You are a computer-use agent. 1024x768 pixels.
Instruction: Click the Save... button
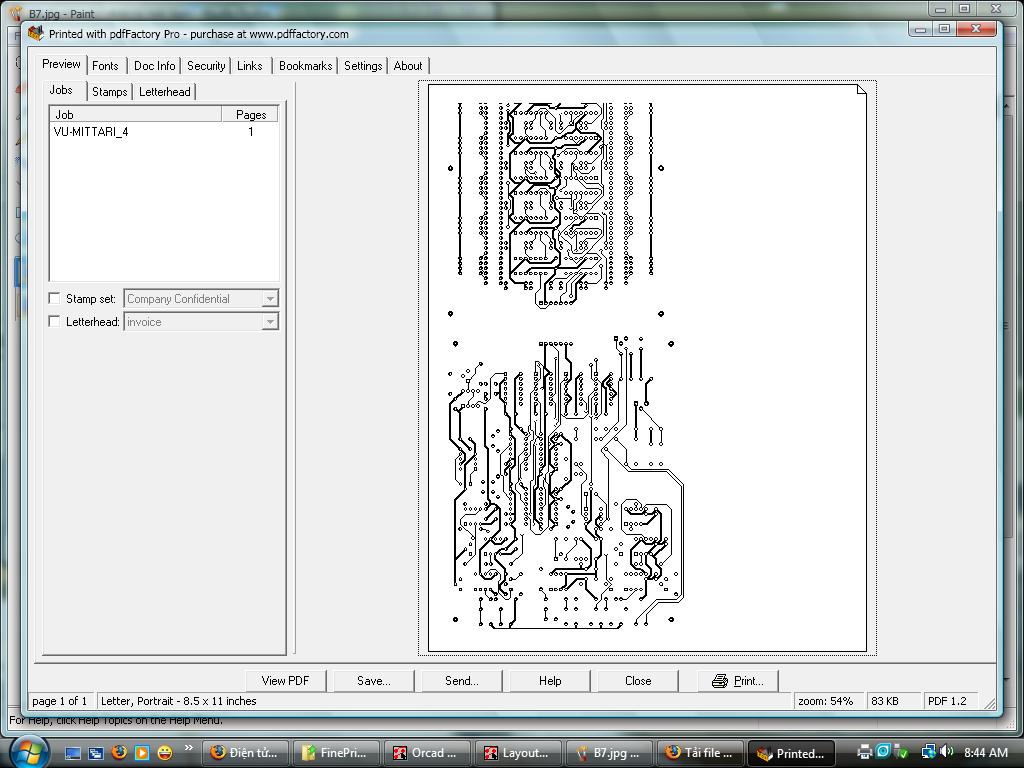point(374,680)
